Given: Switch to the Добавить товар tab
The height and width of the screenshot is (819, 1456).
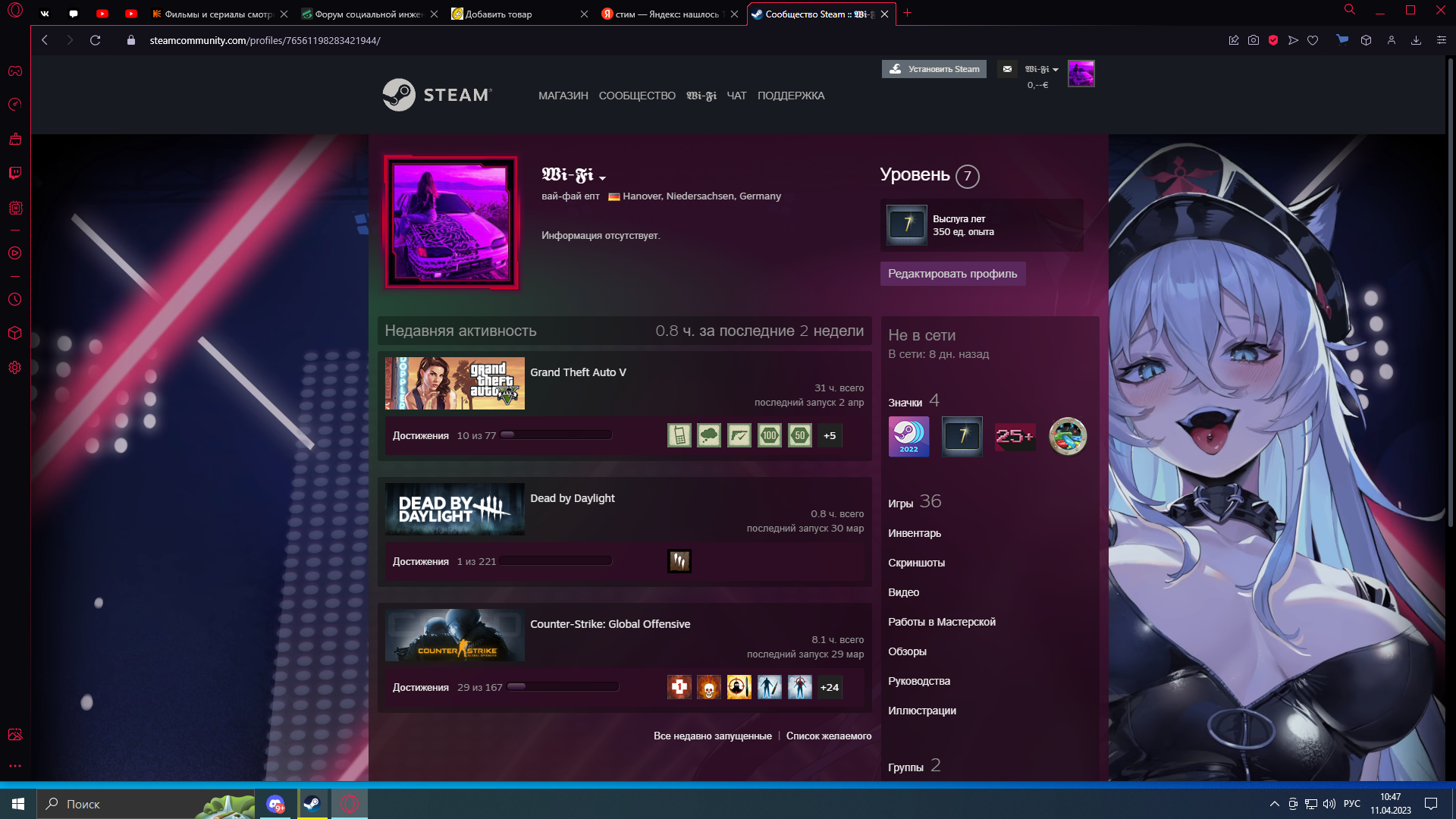Looking at the screenshot, I should click(519, 14).
